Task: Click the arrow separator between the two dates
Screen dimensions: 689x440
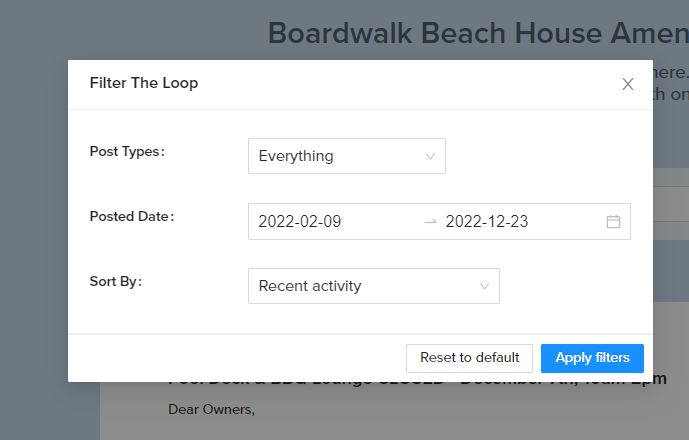Action: pos(430,222)
